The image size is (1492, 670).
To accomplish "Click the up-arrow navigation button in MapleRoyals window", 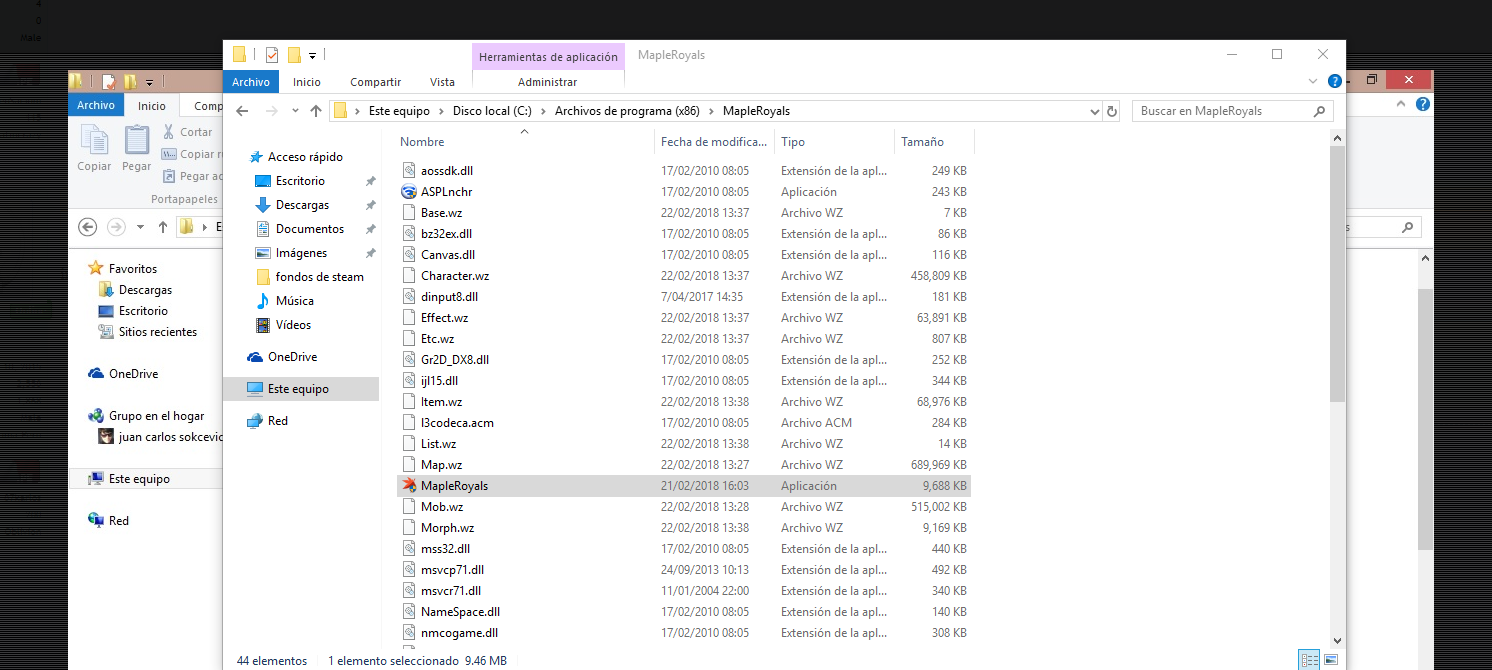I will (316, 111).
